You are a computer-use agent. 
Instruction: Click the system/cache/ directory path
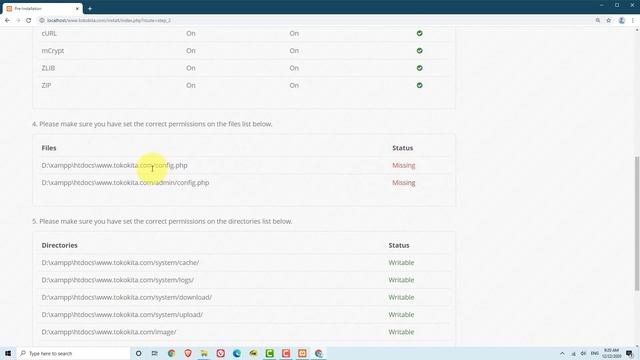coord(120,262)
